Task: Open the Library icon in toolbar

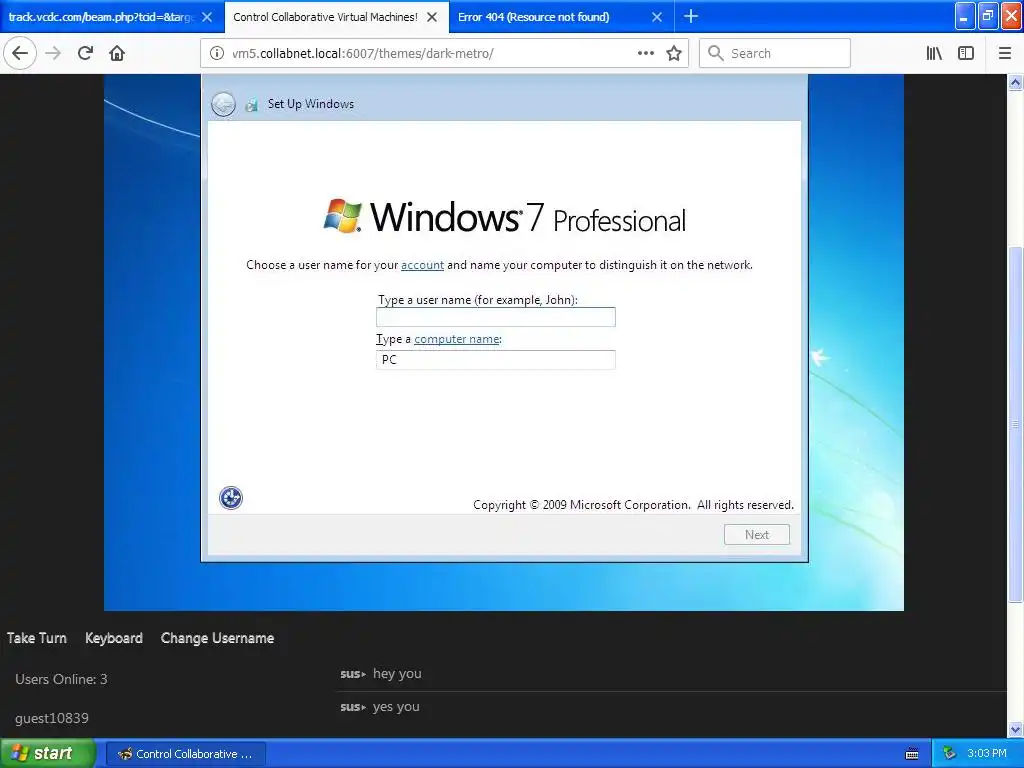Action: click(935, 53)
